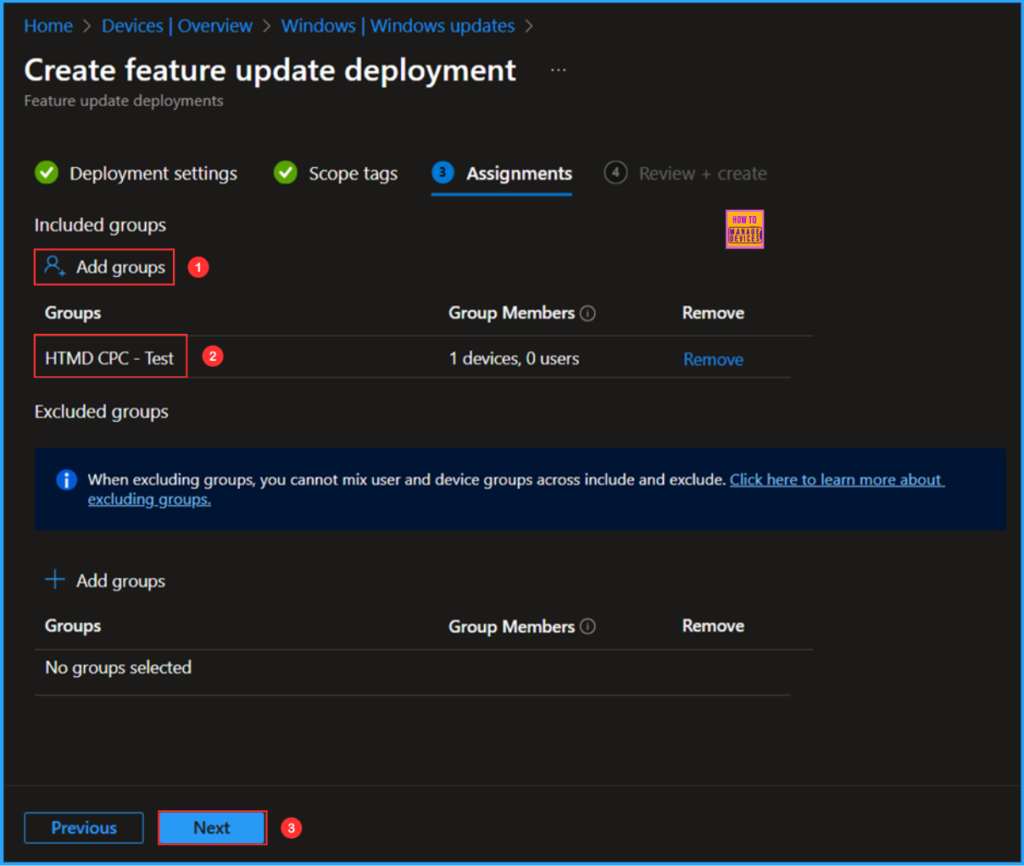Select the Assignments tab
Image resolution: width=1024 pixels, height=866 pixels.
[x=518, y=173]
